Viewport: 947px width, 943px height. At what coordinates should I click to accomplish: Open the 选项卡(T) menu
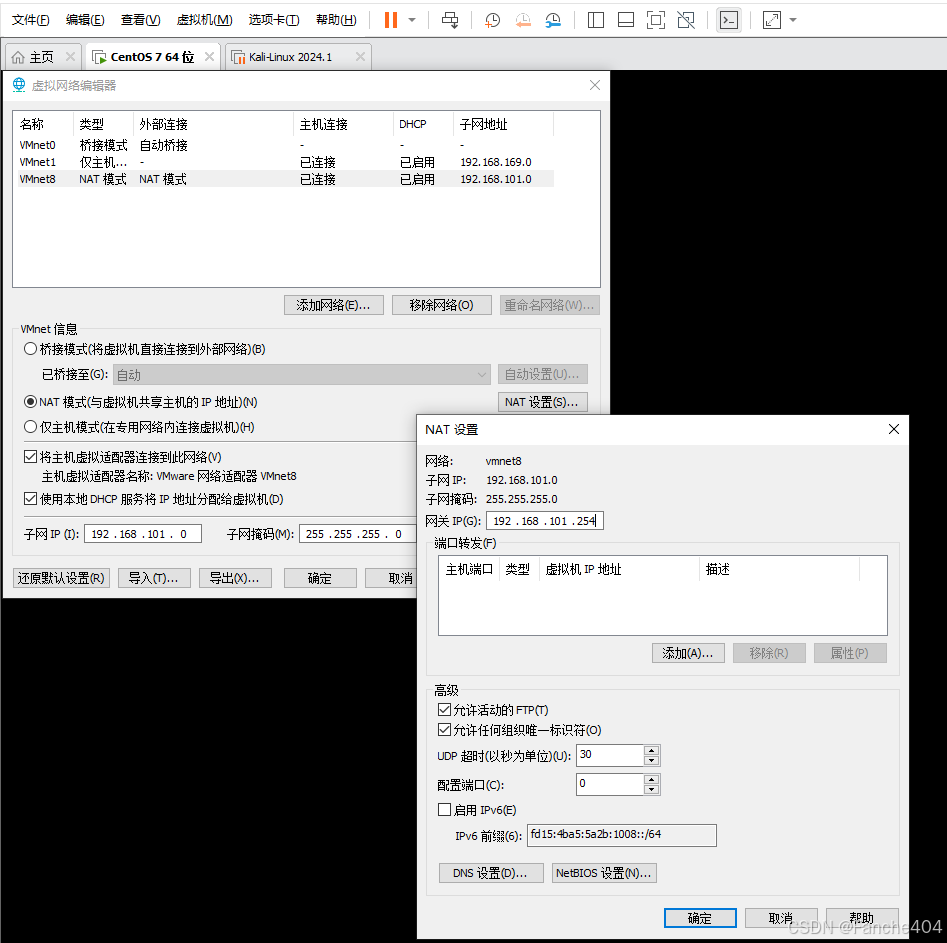click(x=274, y=20)
